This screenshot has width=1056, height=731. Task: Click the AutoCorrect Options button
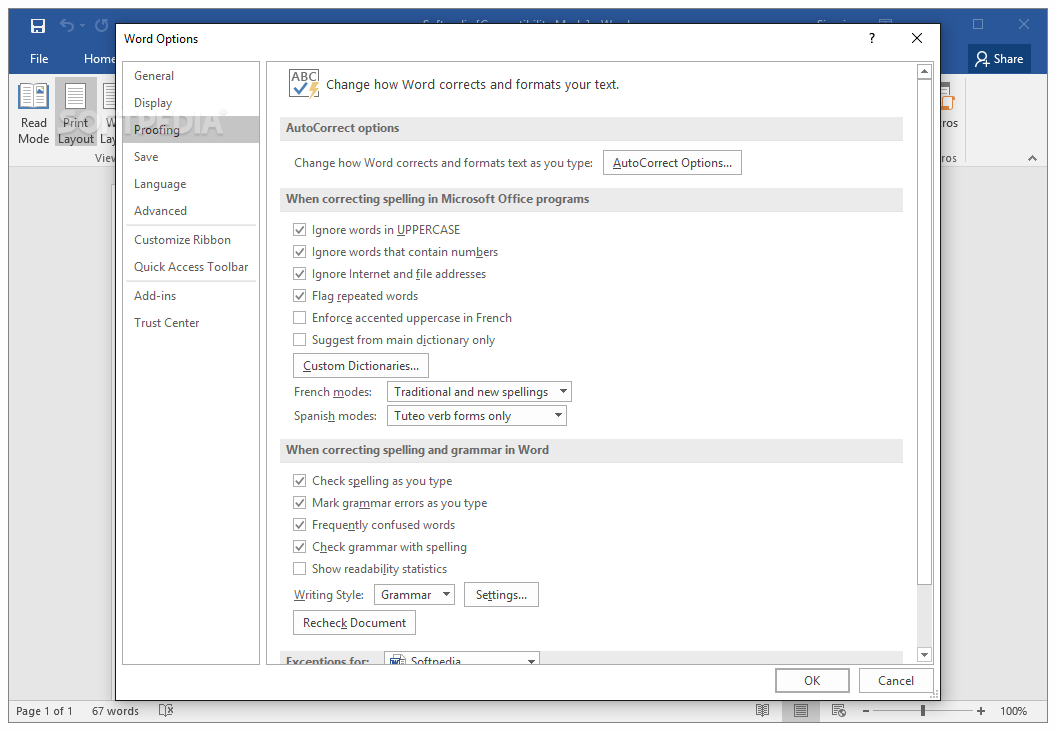(x=672, y=163)
